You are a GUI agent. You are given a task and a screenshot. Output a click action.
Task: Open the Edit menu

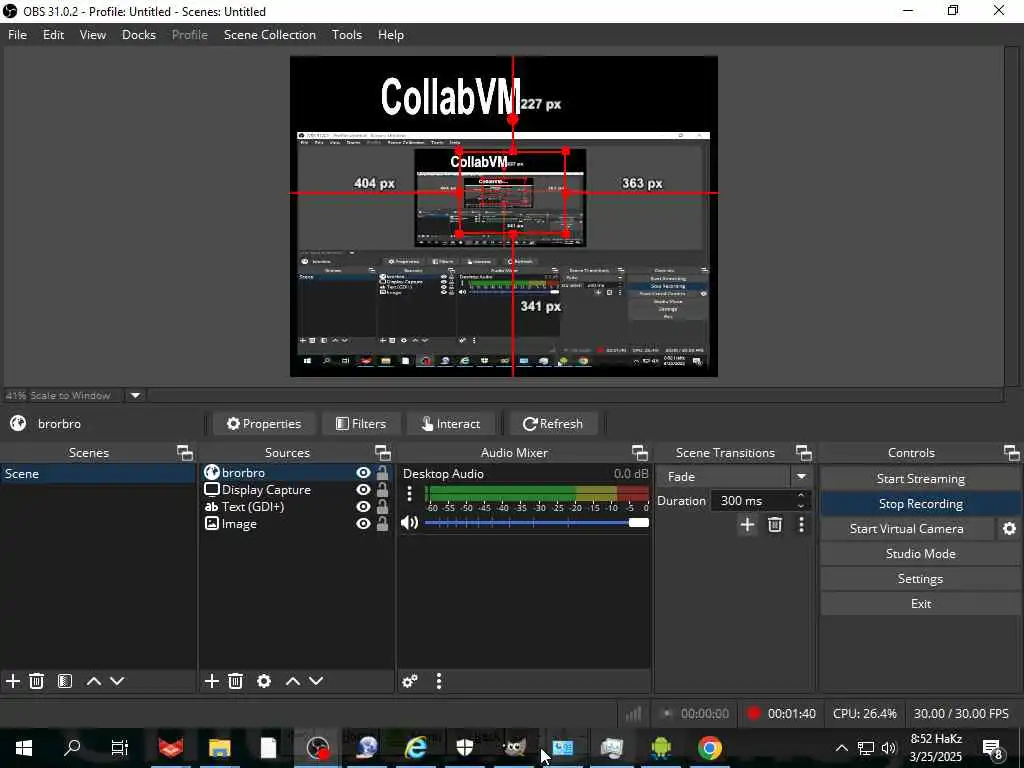[53, 35]
